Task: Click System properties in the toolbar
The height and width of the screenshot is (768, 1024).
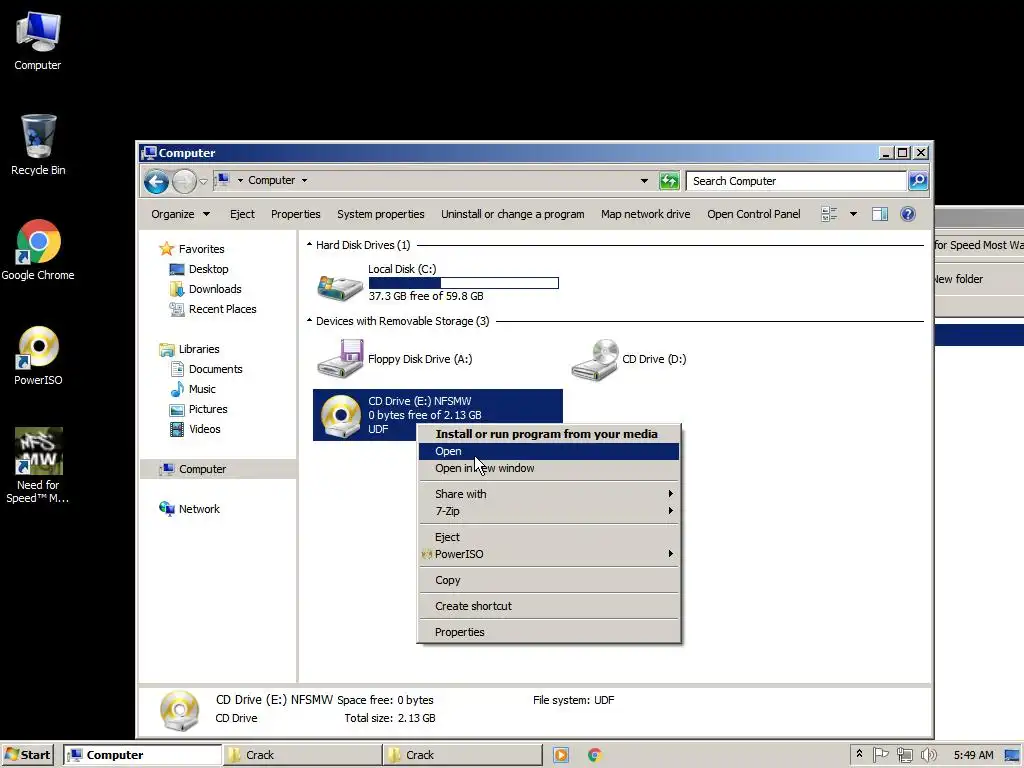Action: (380, 214)
